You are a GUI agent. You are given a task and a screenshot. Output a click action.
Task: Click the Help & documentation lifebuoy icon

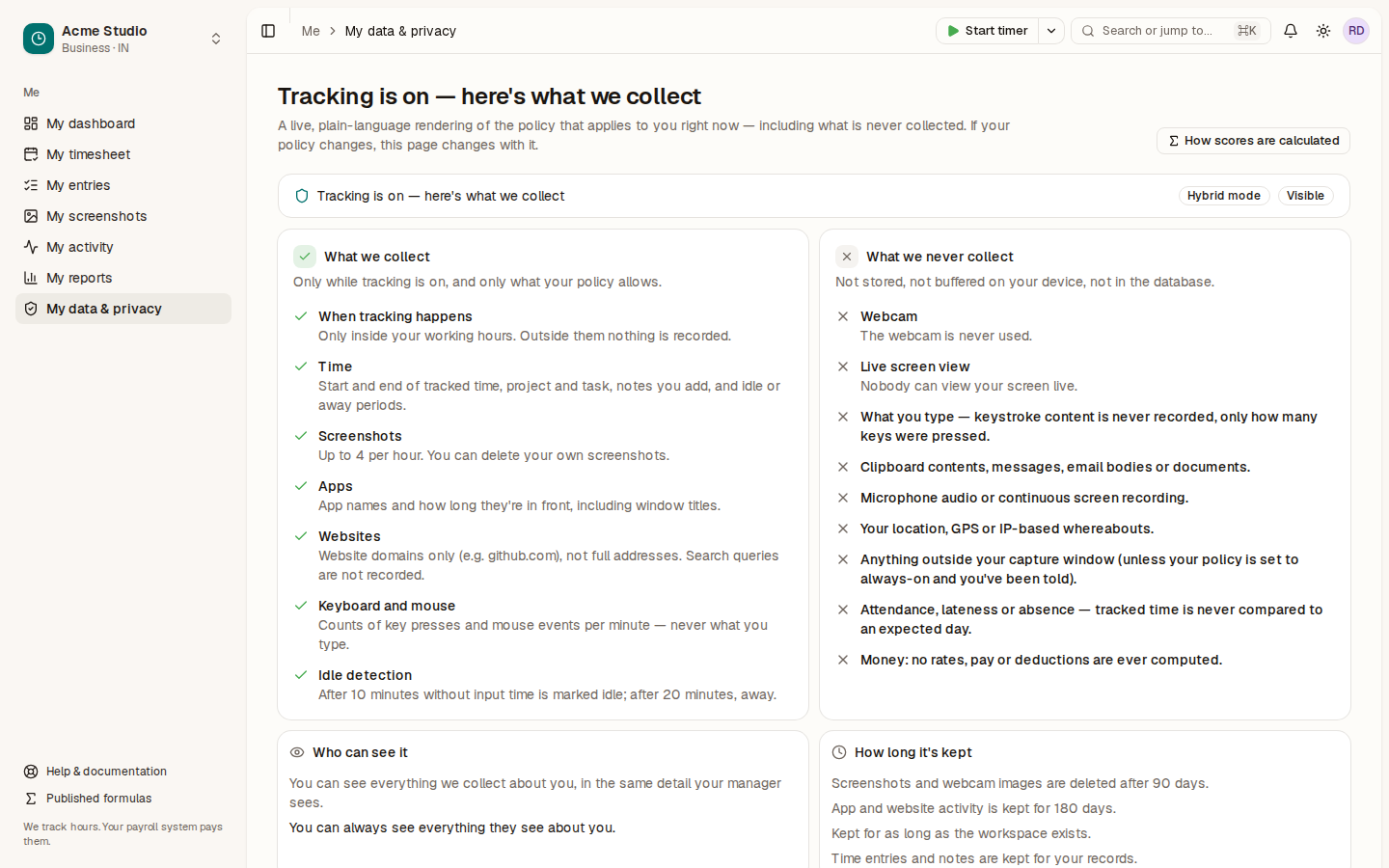[31, 772]
